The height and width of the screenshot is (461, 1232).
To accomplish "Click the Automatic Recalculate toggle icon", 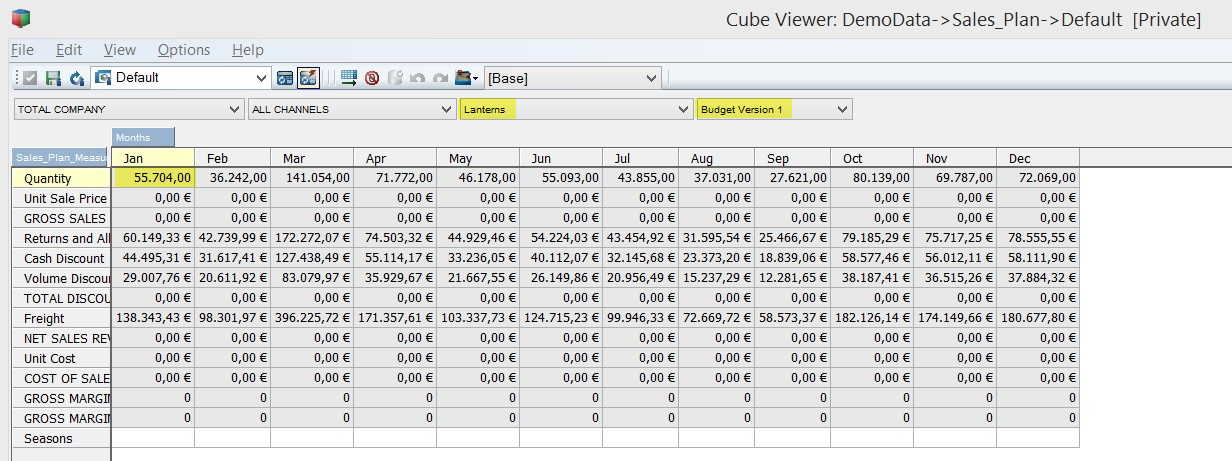I will click(x=309, y=78).
